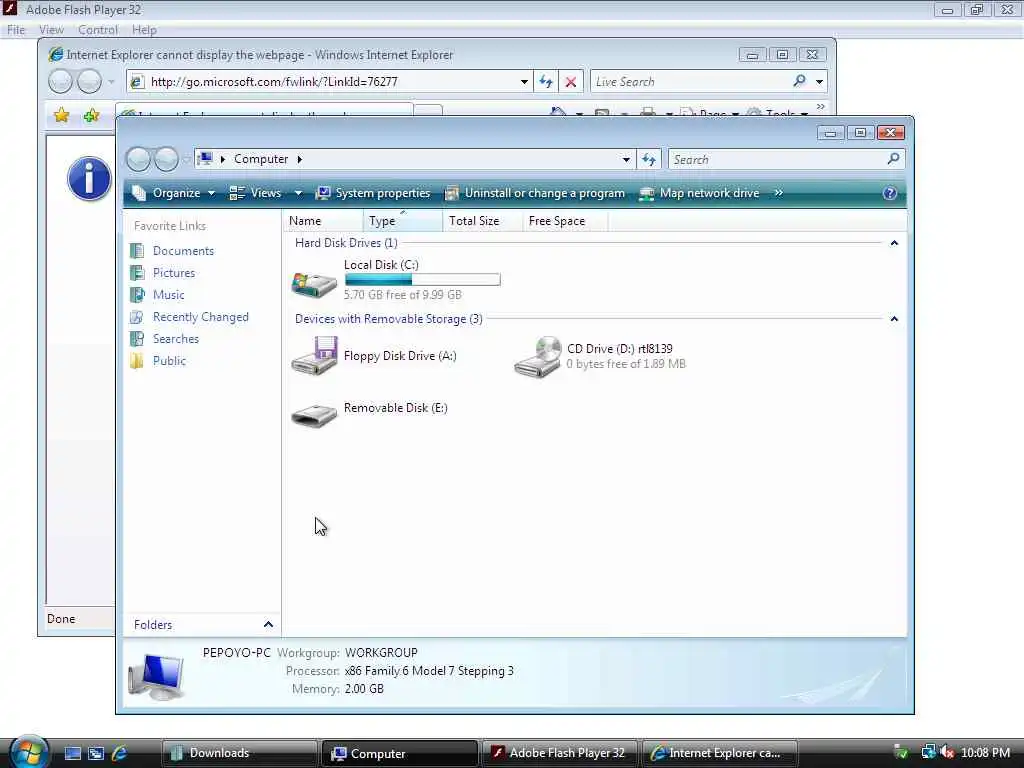This screenshot has width=1024, height=768.
Task: Select the Local Disk (C:) drive icon
Action: 314,284
